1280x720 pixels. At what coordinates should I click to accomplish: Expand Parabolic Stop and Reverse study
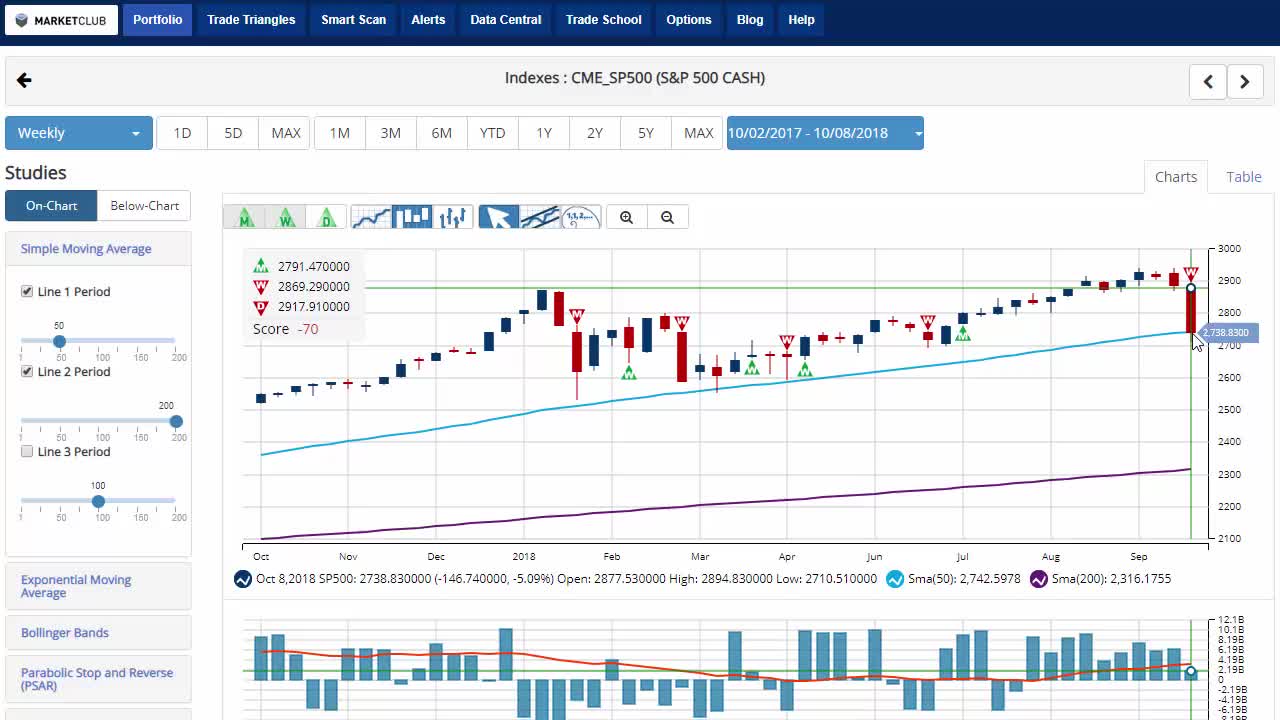(98, 680)
